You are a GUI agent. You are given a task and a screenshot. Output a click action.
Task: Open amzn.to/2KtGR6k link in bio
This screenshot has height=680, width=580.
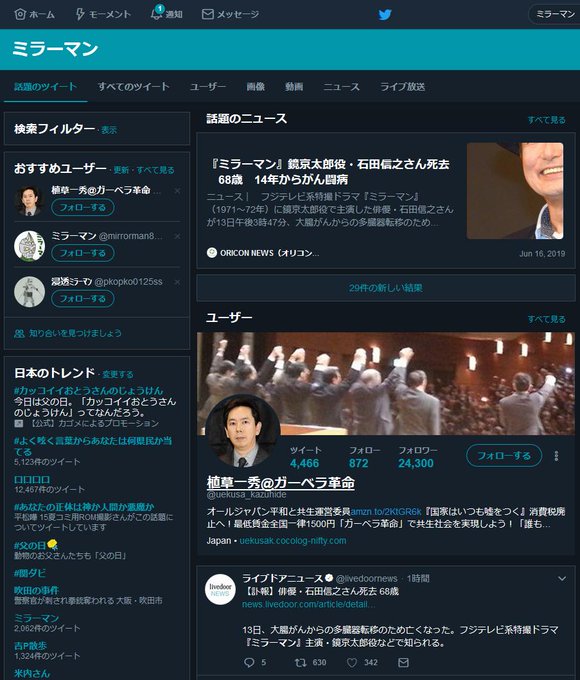click(386, 511)
